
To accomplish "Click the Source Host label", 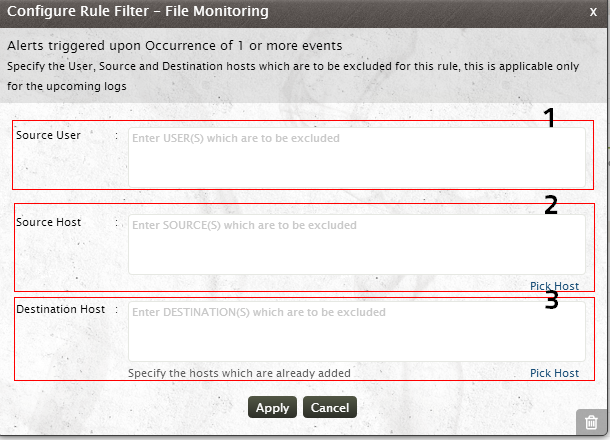I will tap(48, 222).
